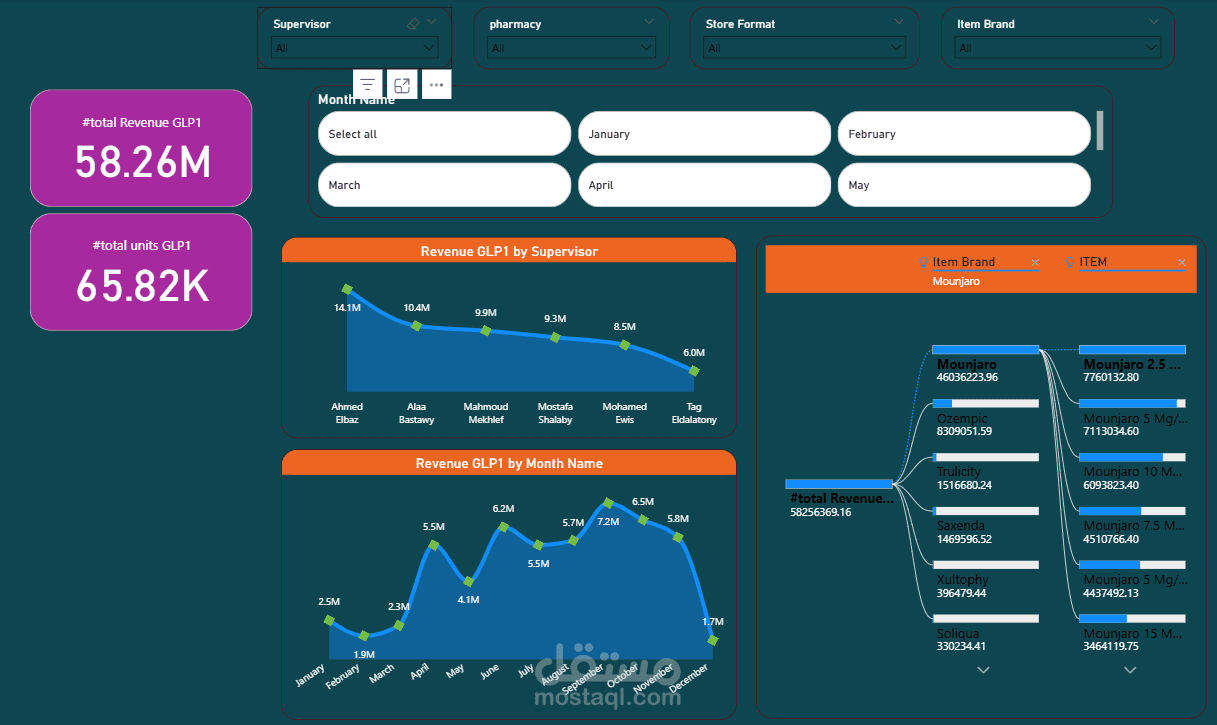Click January 2.5M data marker
Viewport: 1217px width, 725px height.
[330, 621]
